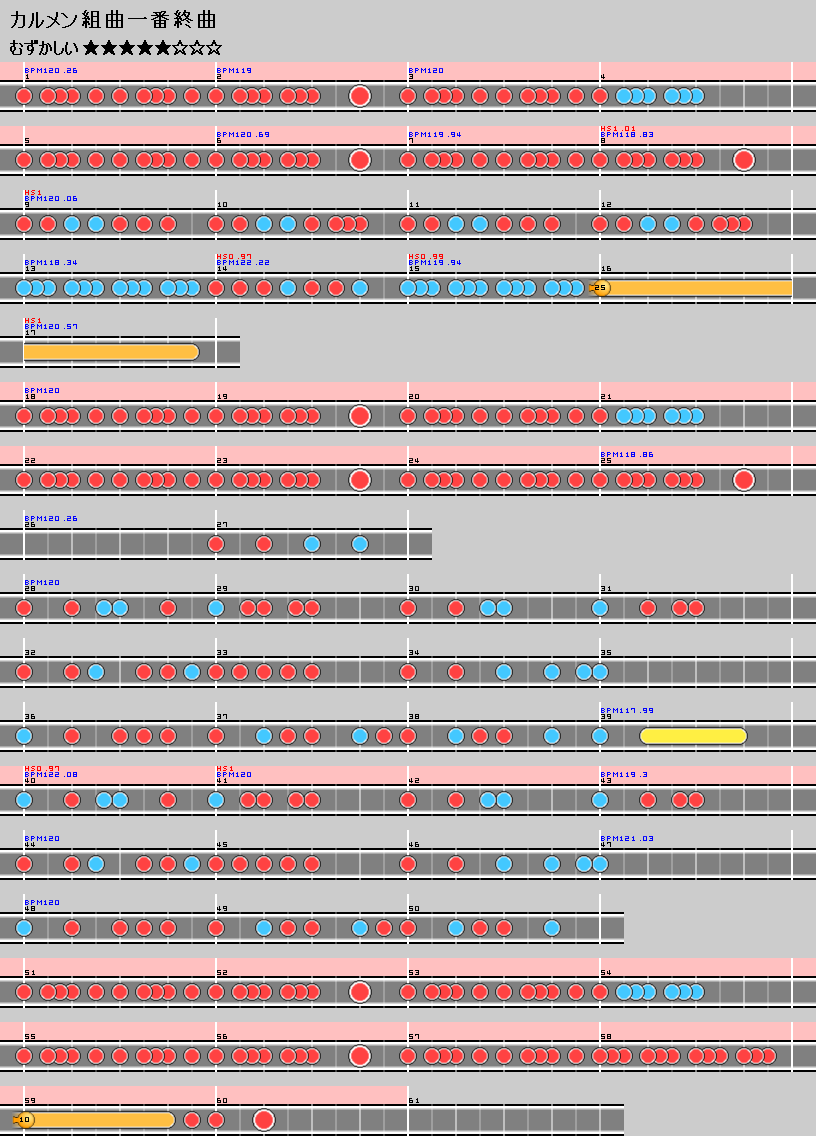
Task: Select the BPM117.99 tempo label
Action: 626,710
